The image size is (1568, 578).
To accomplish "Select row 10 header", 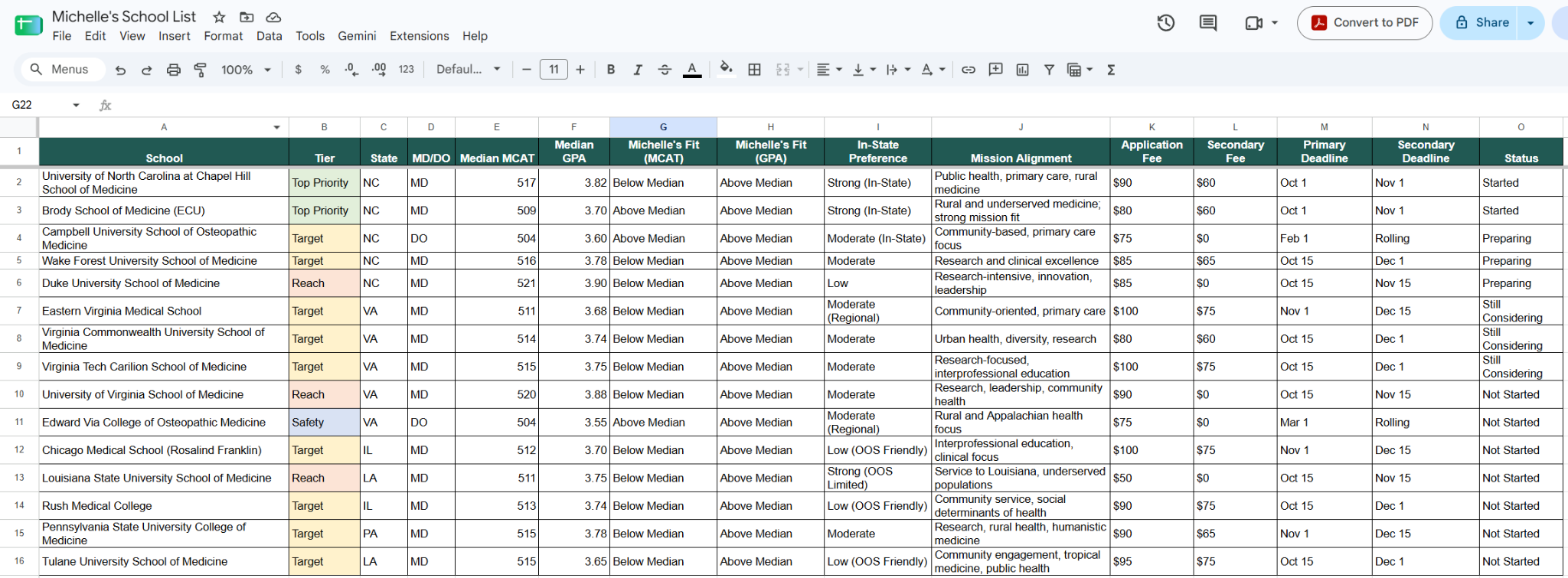I will pyautogui.click(x=19, y=394).
